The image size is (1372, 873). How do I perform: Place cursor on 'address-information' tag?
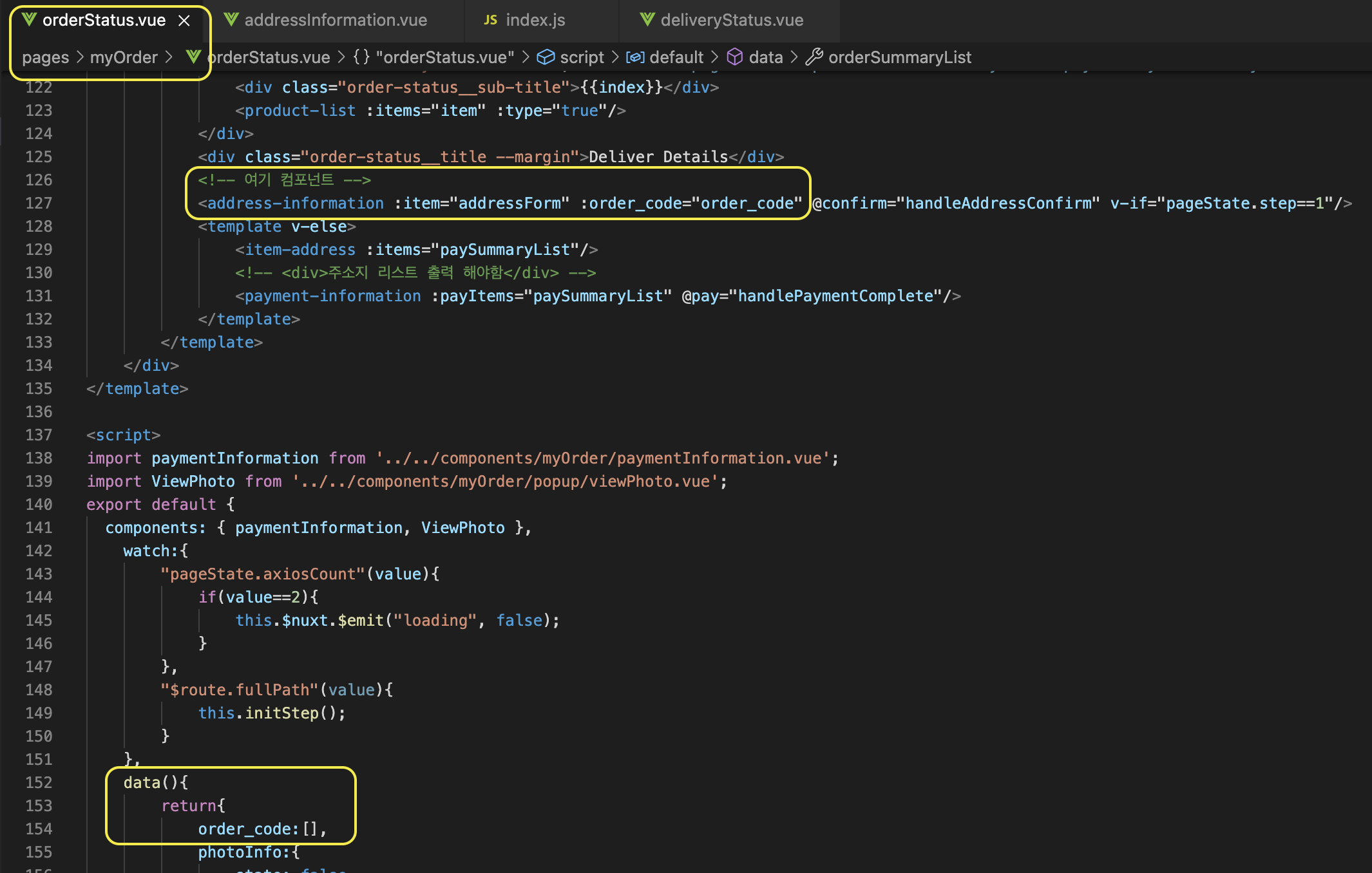pyautogui.click(x=295, y=203)
